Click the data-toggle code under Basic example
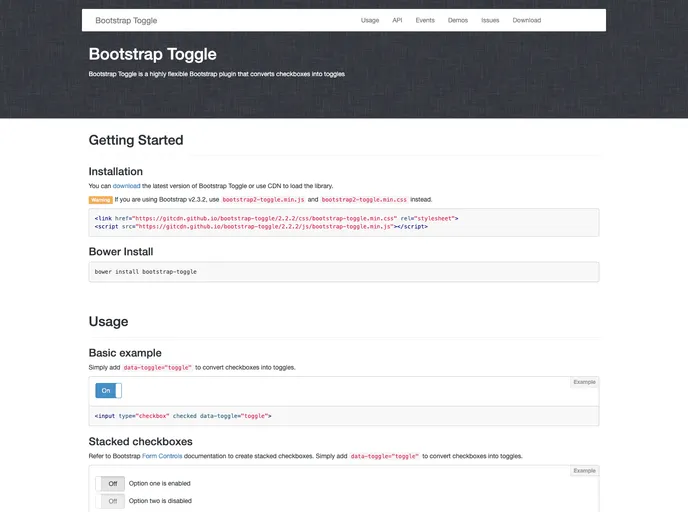Viewport: 688px width, 512px height. 158,368
